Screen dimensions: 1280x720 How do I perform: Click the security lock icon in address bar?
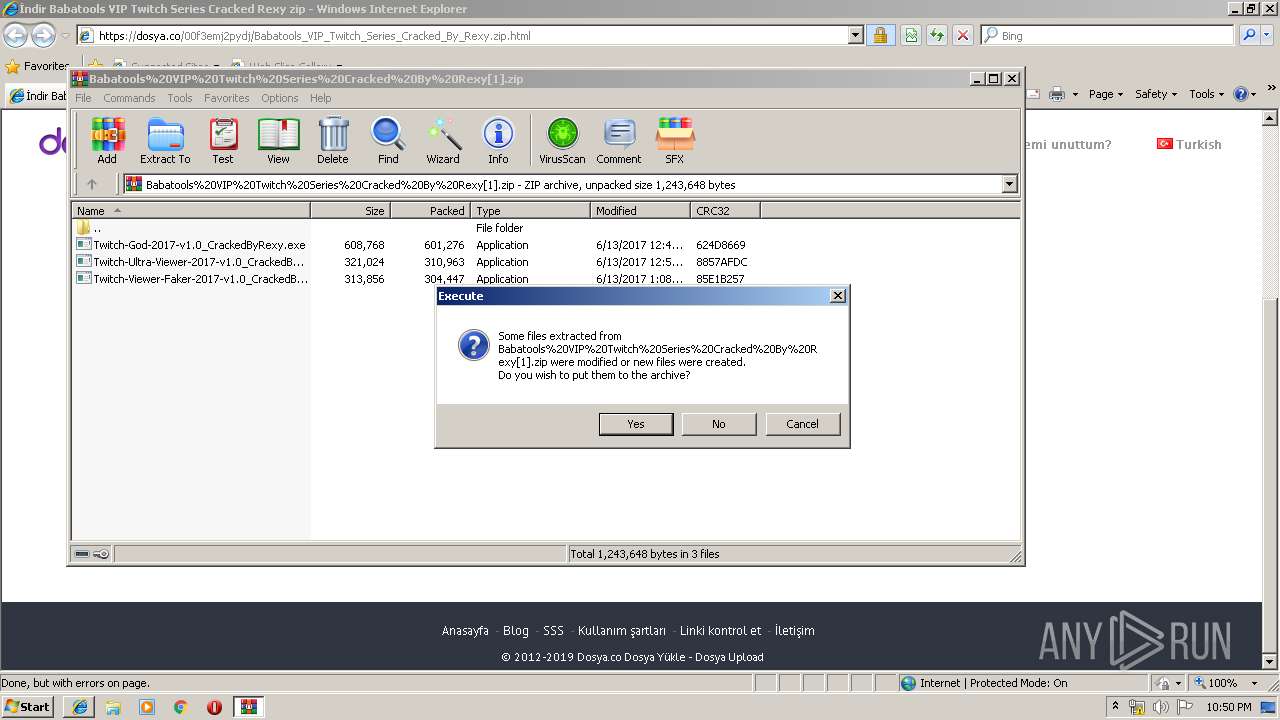879,35
